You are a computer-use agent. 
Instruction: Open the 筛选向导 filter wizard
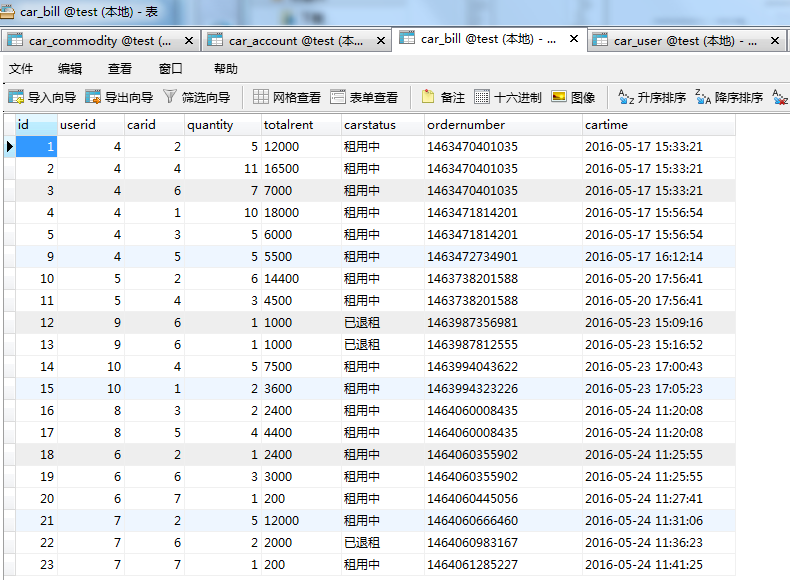click(x=197, y=97)
